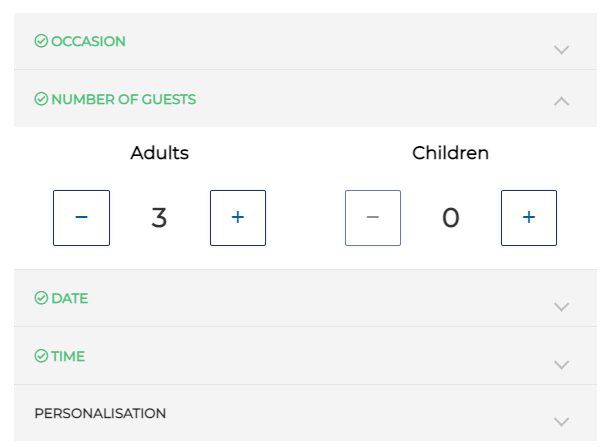Screen dimensions: 611x447
Task: Click the disabled Children minus button
Action: (373, 218)
